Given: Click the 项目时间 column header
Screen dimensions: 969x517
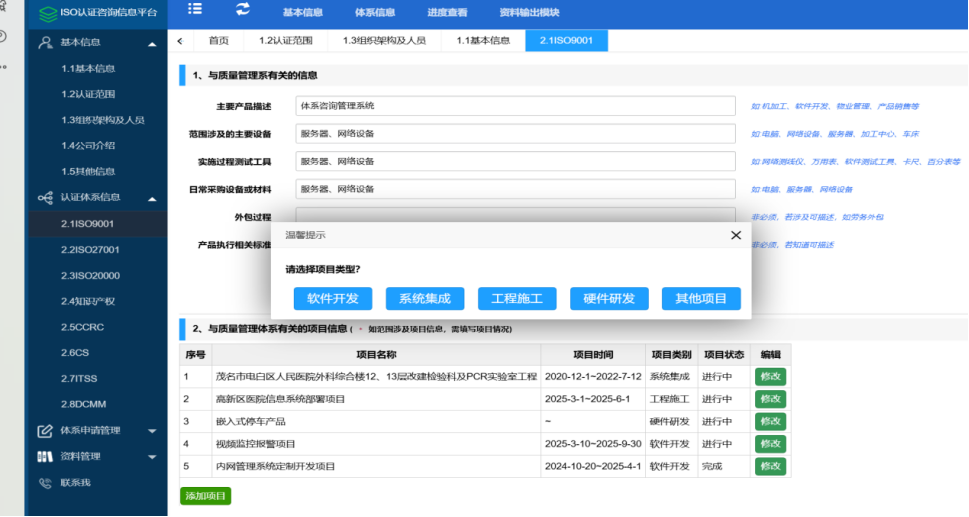Looking at the screenshot, I should 593,355.
